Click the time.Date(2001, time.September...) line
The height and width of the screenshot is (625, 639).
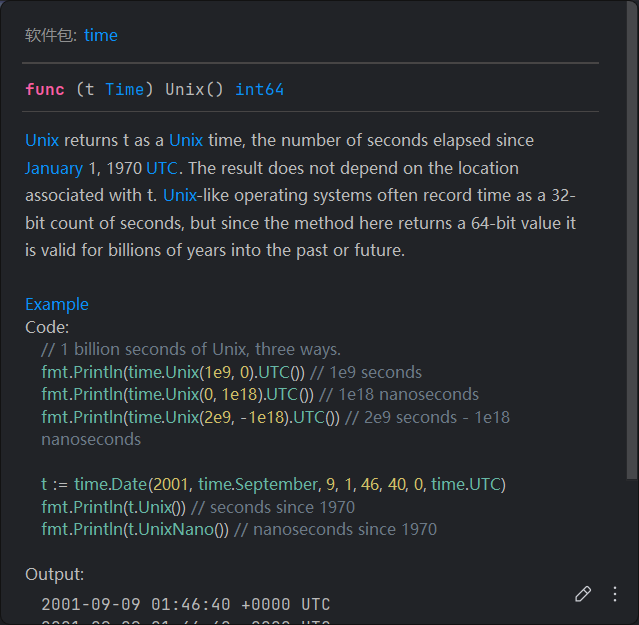click(x=273, y=484)
